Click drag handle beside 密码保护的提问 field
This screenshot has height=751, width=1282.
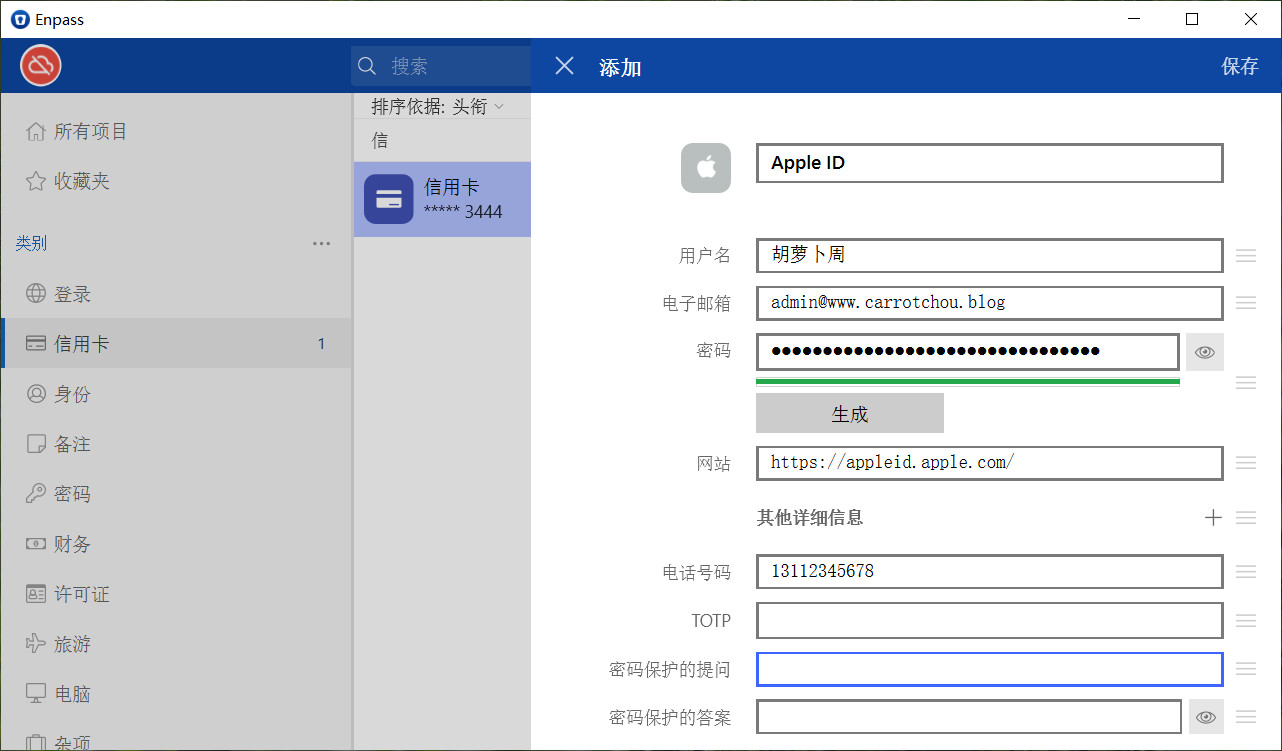(x=1246, y=669)
